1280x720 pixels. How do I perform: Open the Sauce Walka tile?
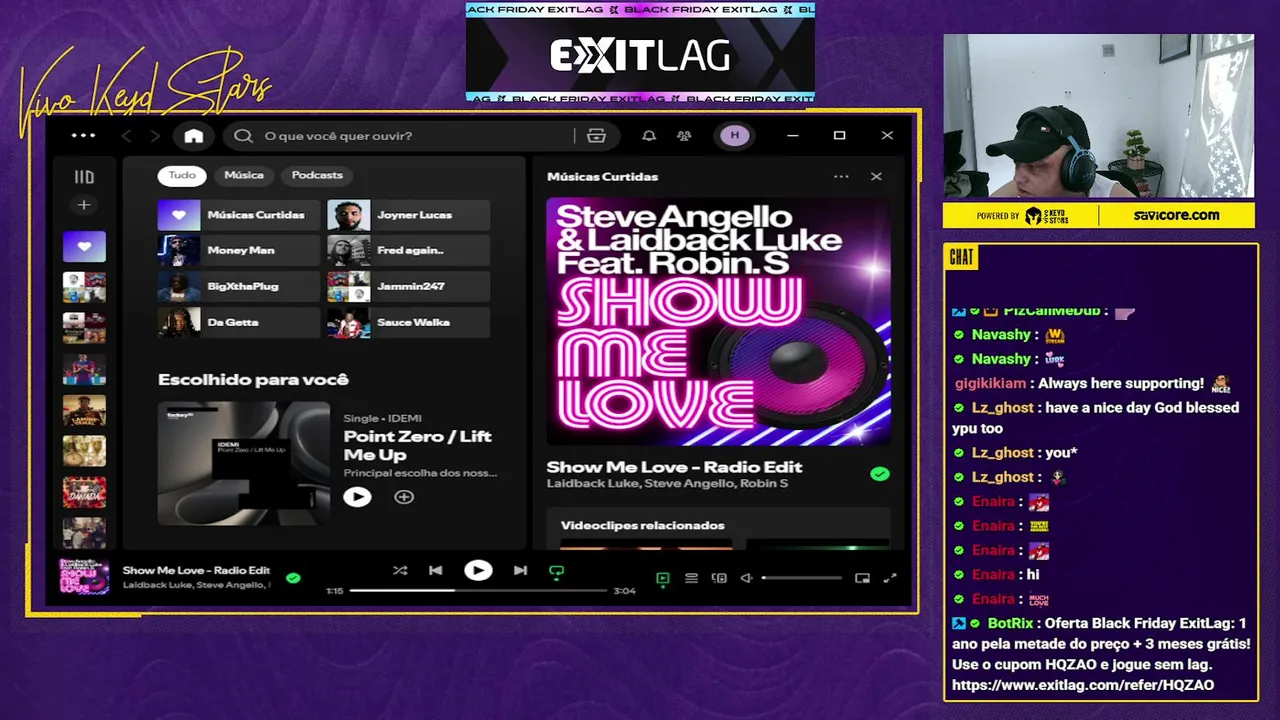[408, 323]
